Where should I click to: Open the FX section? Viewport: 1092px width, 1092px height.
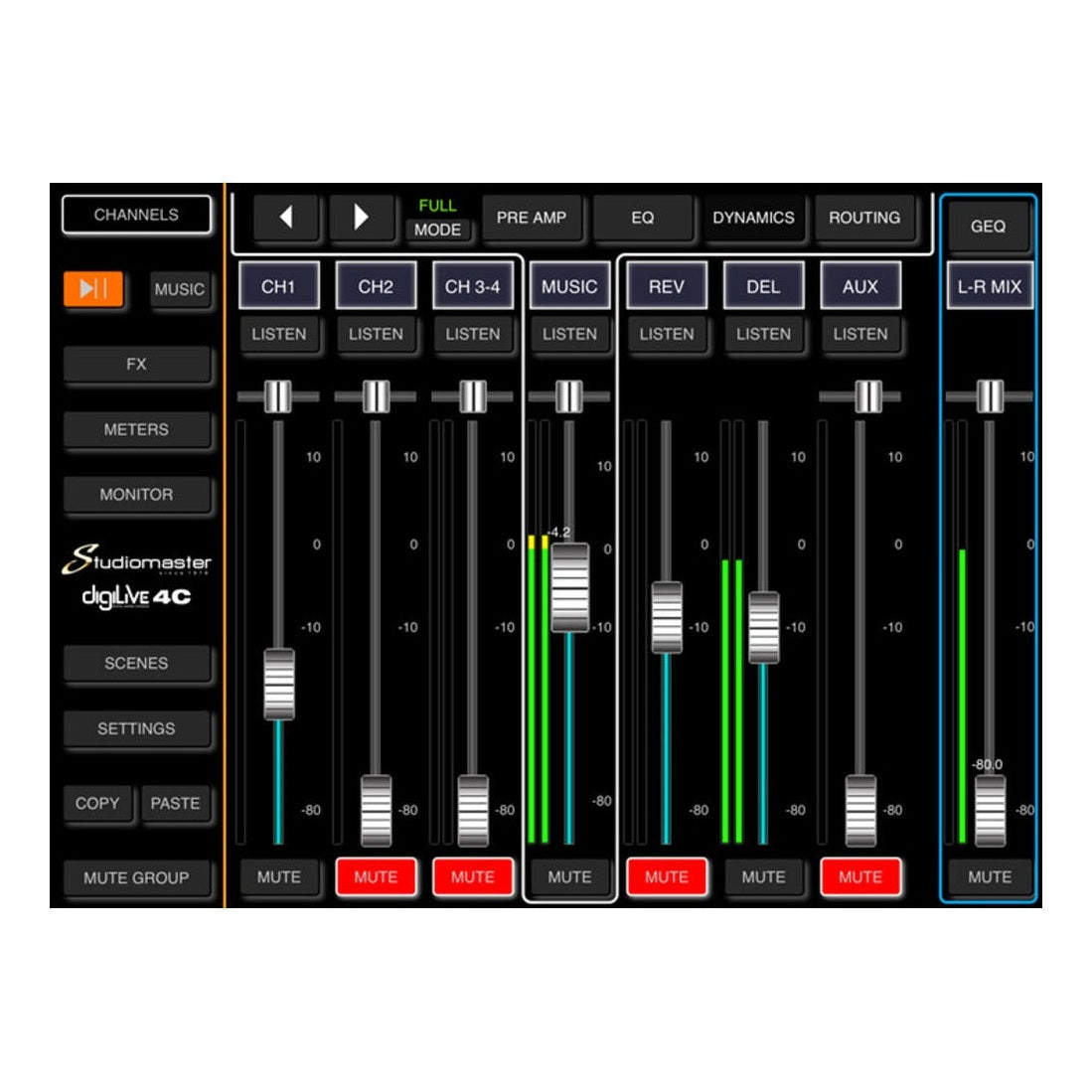tap(137, 365)
